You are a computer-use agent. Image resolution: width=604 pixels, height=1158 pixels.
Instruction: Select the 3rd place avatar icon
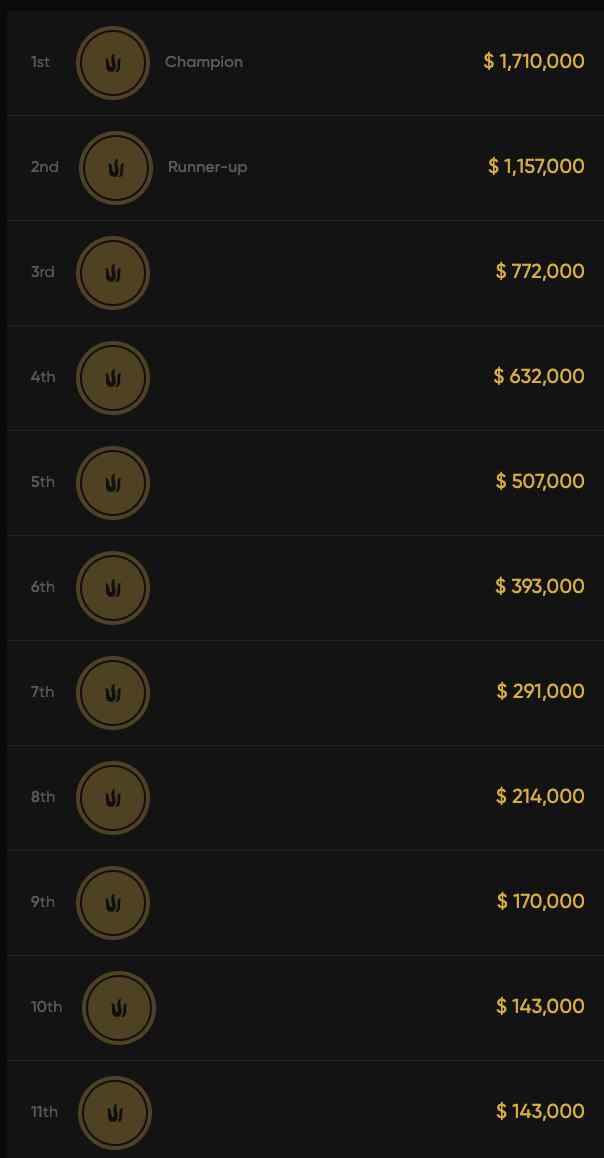coord(113,273)
